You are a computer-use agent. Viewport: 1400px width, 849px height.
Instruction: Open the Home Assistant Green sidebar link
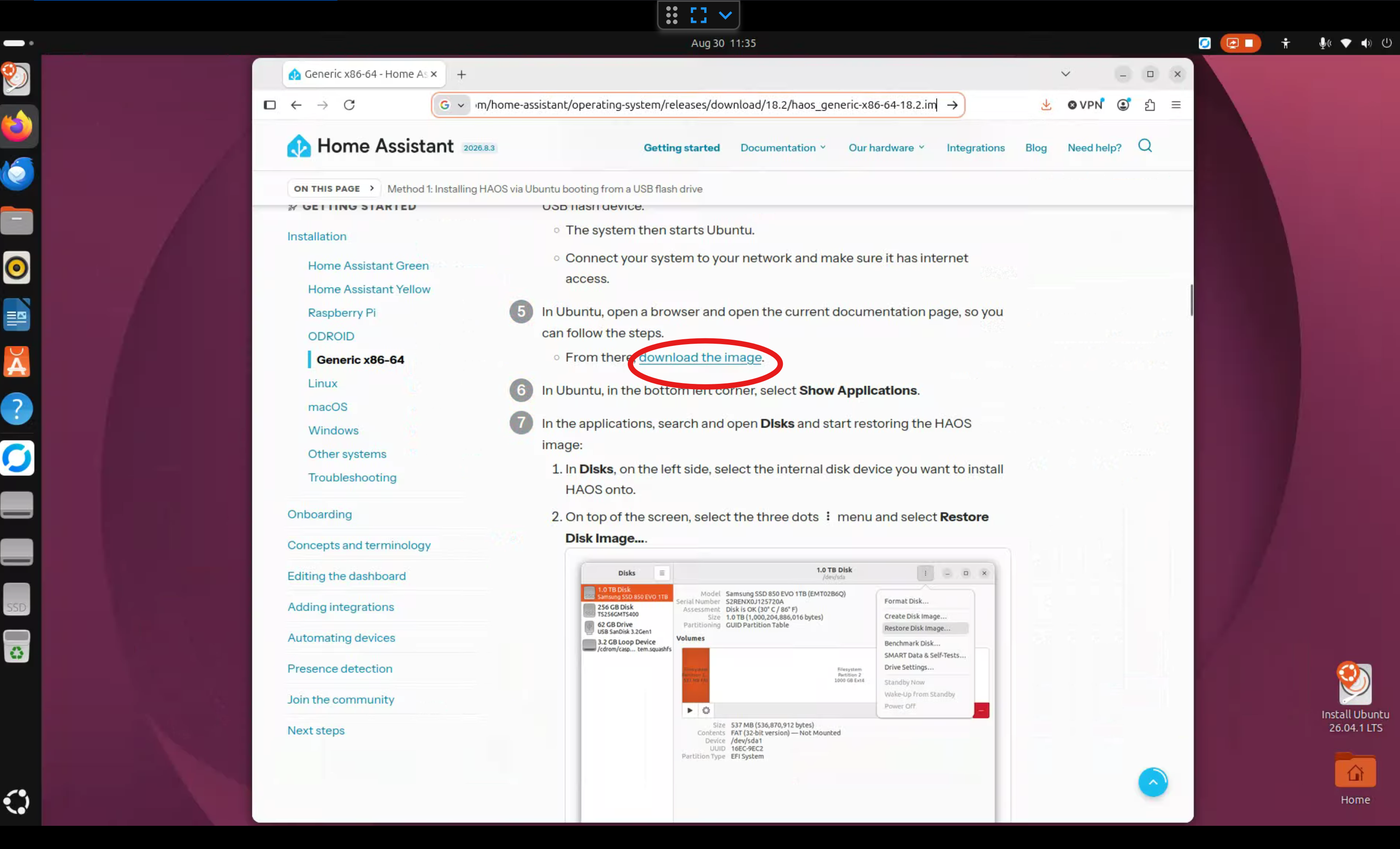[x=368, y=266]
